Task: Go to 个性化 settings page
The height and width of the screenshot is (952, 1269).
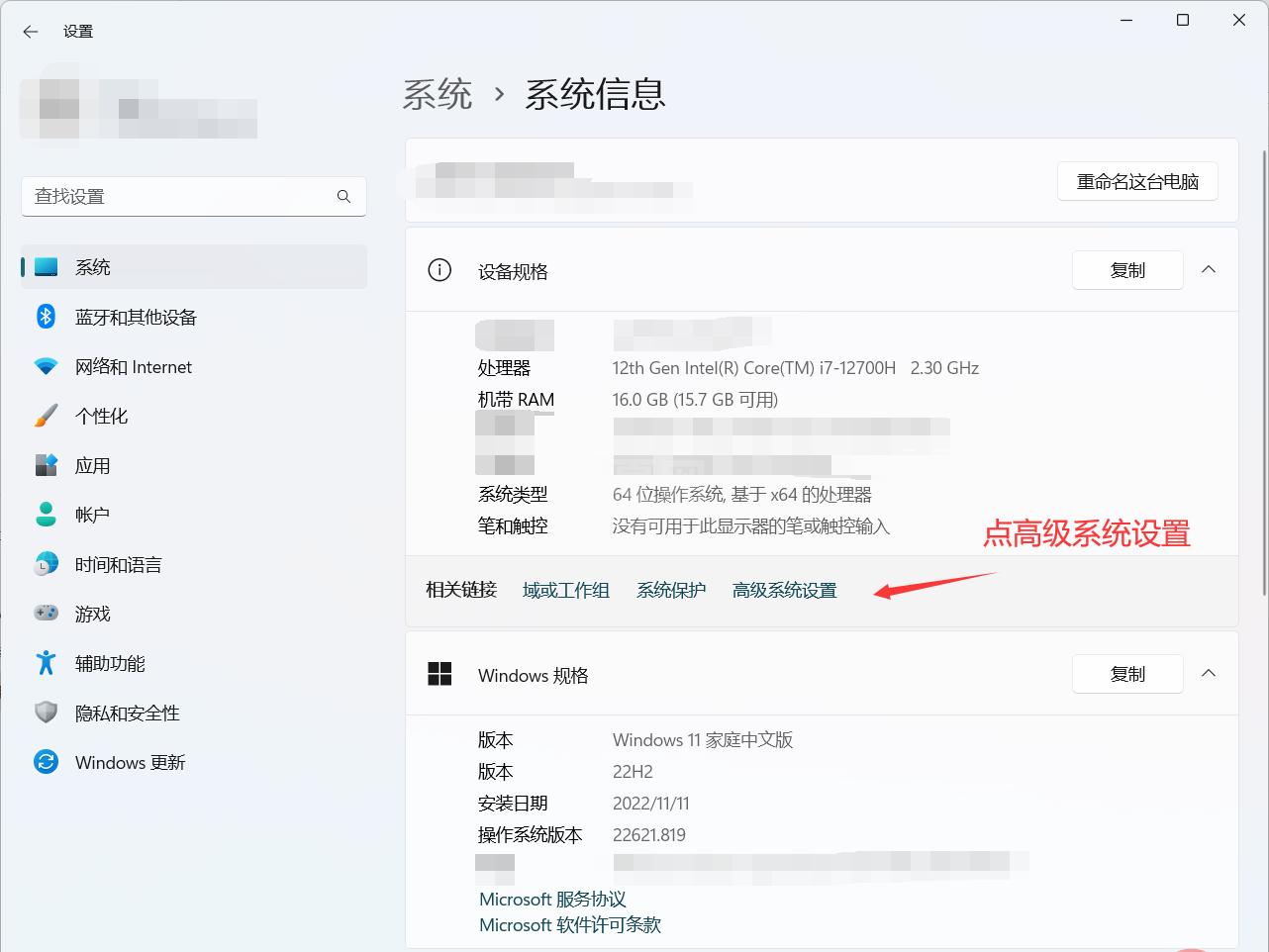Action: tap(194, 416)
